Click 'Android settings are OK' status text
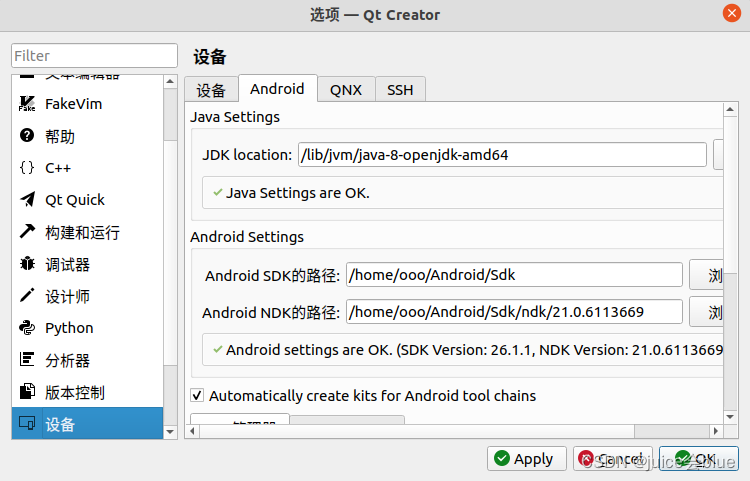This screenshot has width=750, height=481. (x=474, y=350)
